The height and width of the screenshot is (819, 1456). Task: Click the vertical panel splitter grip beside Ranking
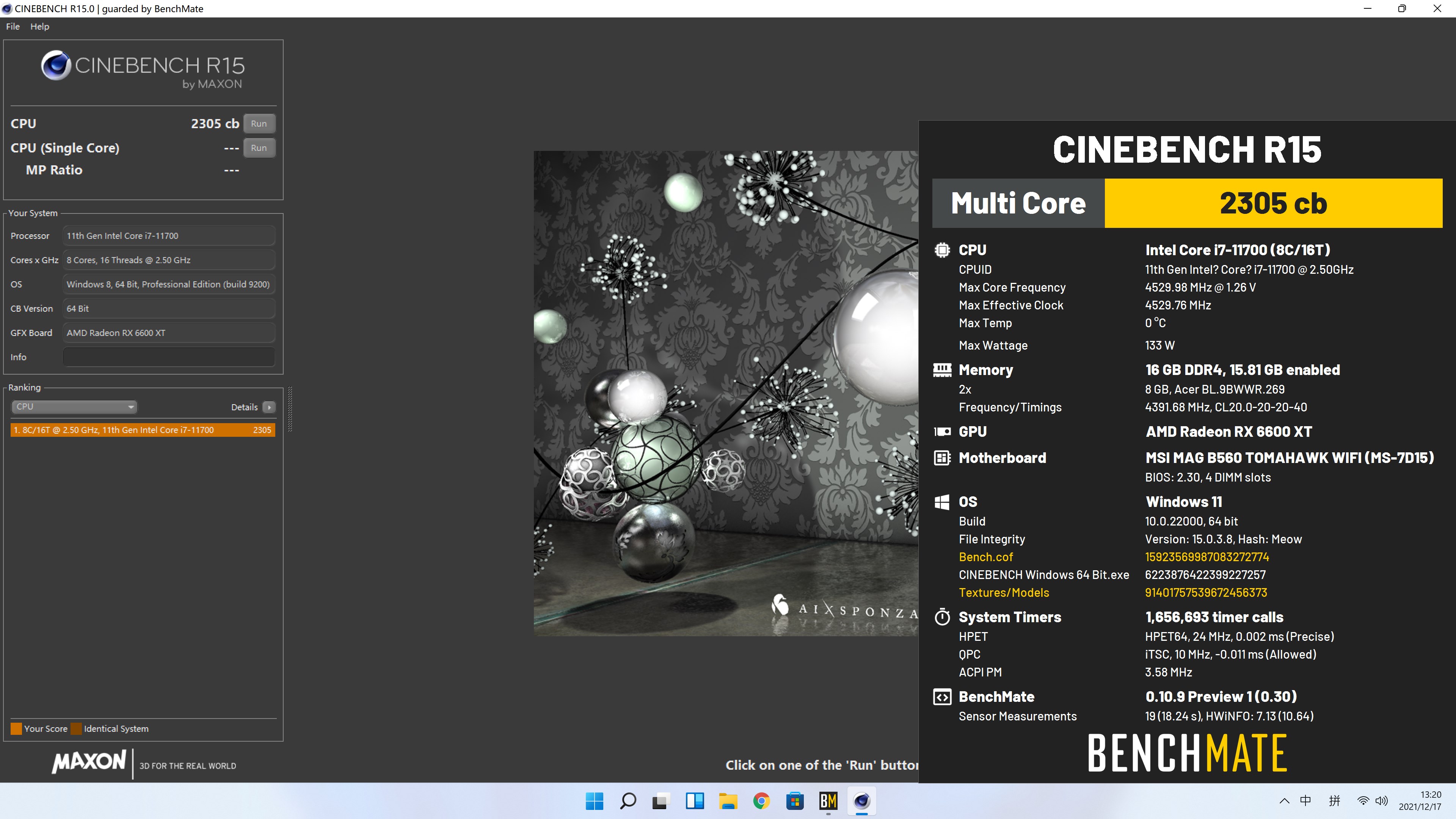pyautogui.click(x=290, y=409)
